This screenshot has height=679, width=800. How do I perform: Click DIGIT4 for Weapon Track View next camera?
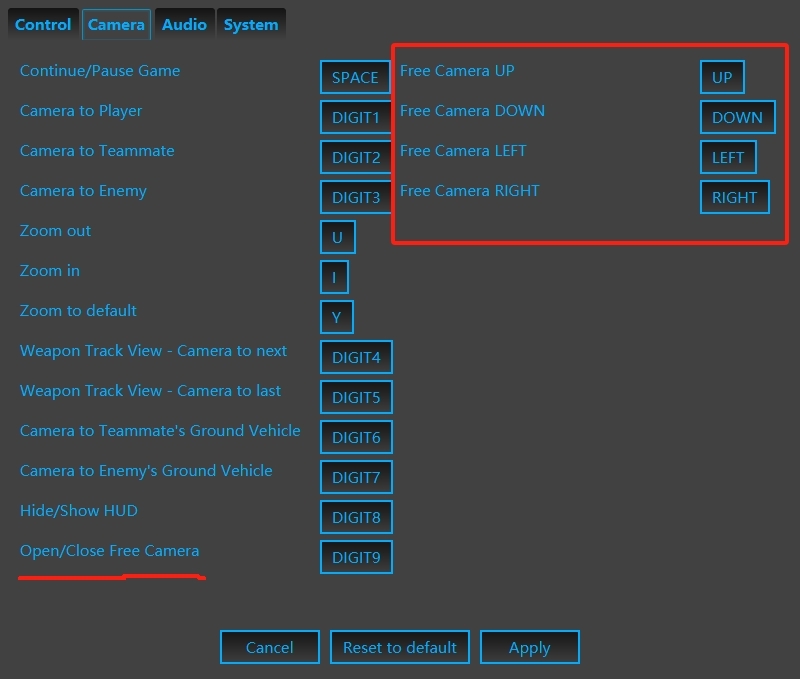coord(356,356)
